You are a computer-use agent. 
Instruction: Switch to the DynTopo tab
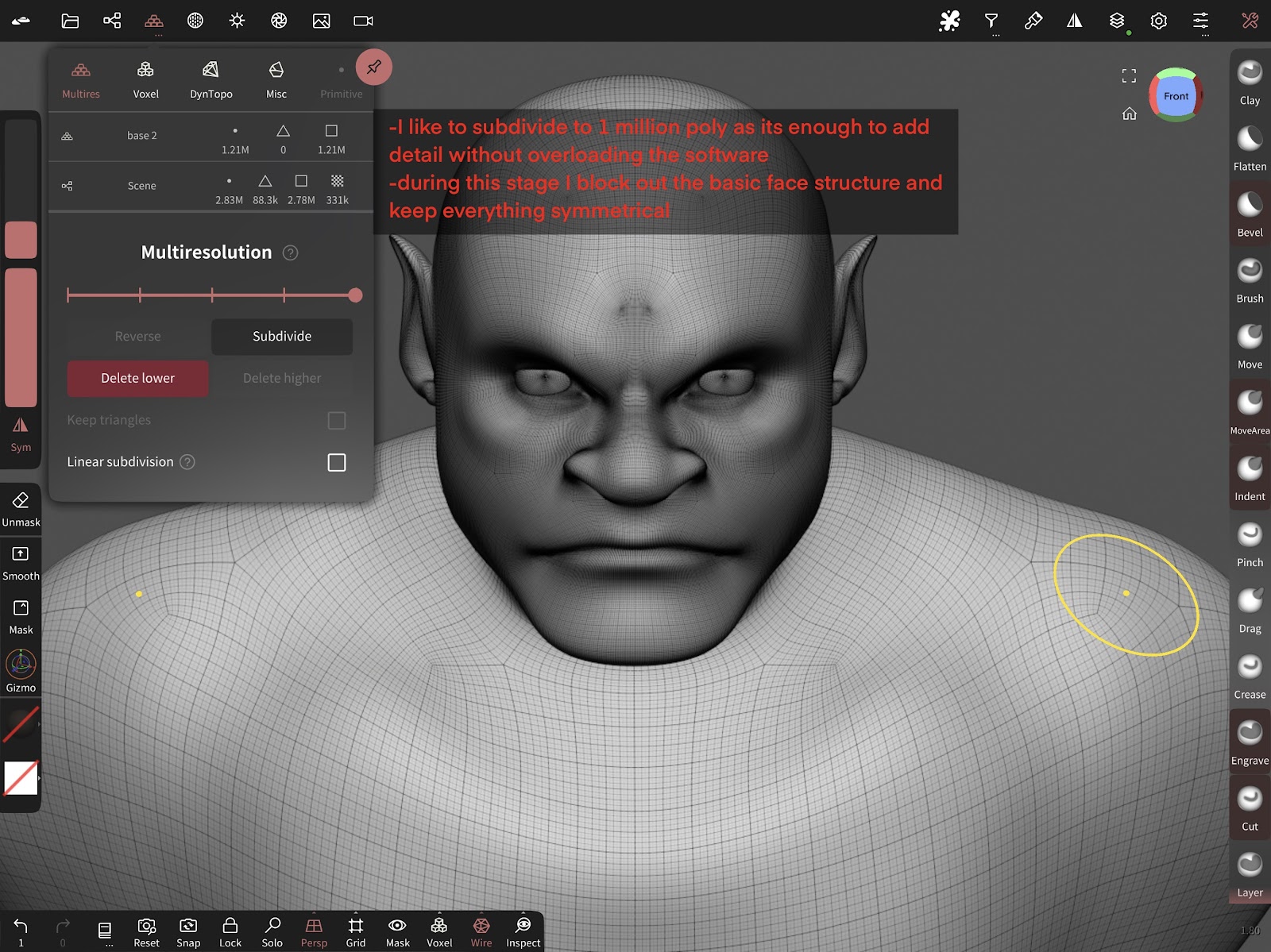[x=211, y=79]
